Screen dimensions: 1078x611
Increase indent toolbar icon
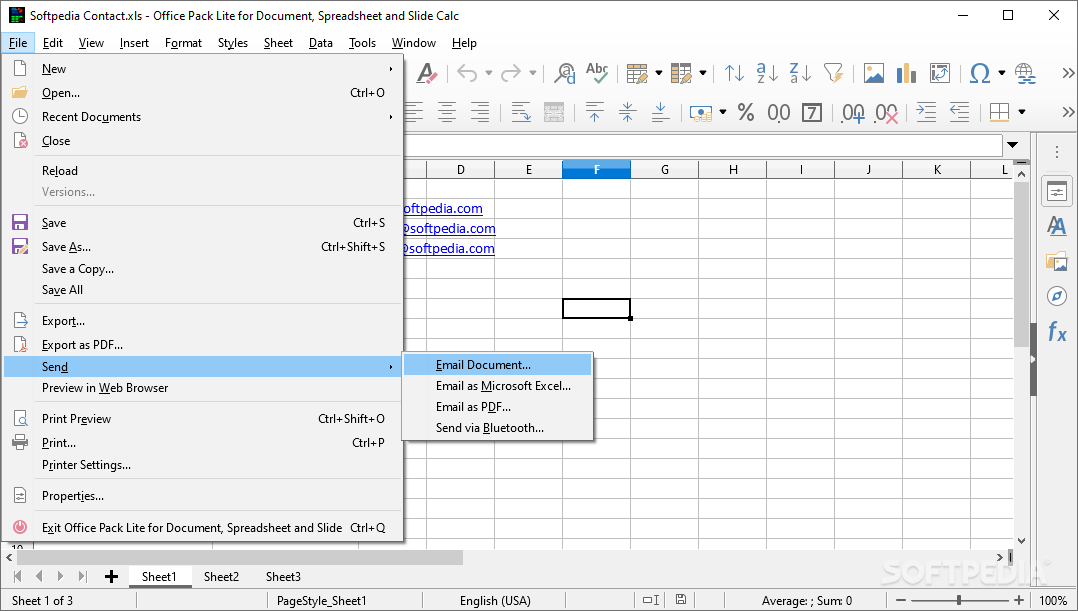point(926,112)
